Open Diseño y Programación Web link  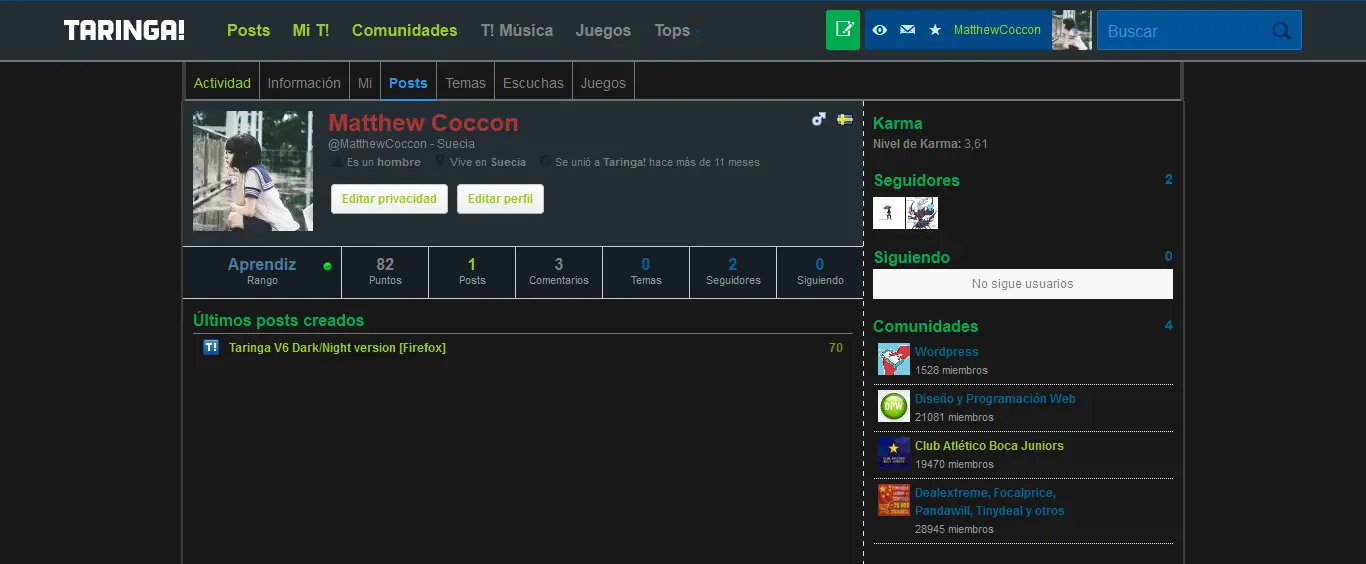[x=995, y=399]
